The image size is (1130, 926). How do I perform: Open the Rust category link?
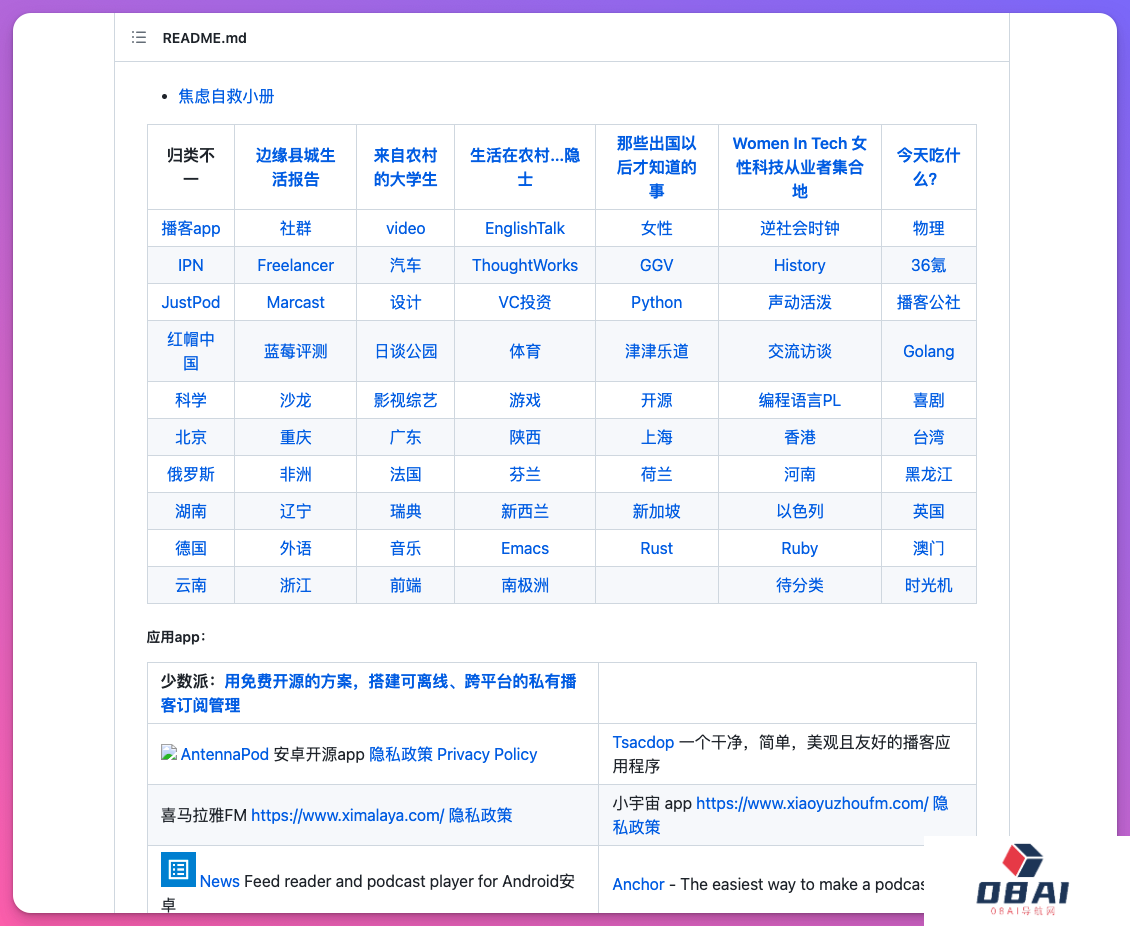(x=657, y=548)
